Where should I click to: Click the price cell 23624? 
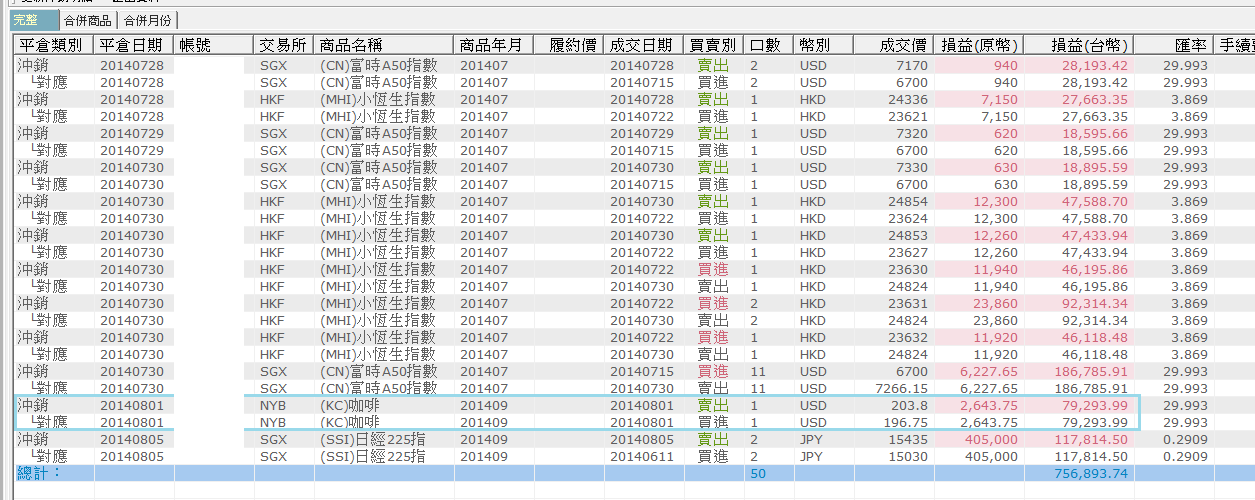click(x=894, y=218)
